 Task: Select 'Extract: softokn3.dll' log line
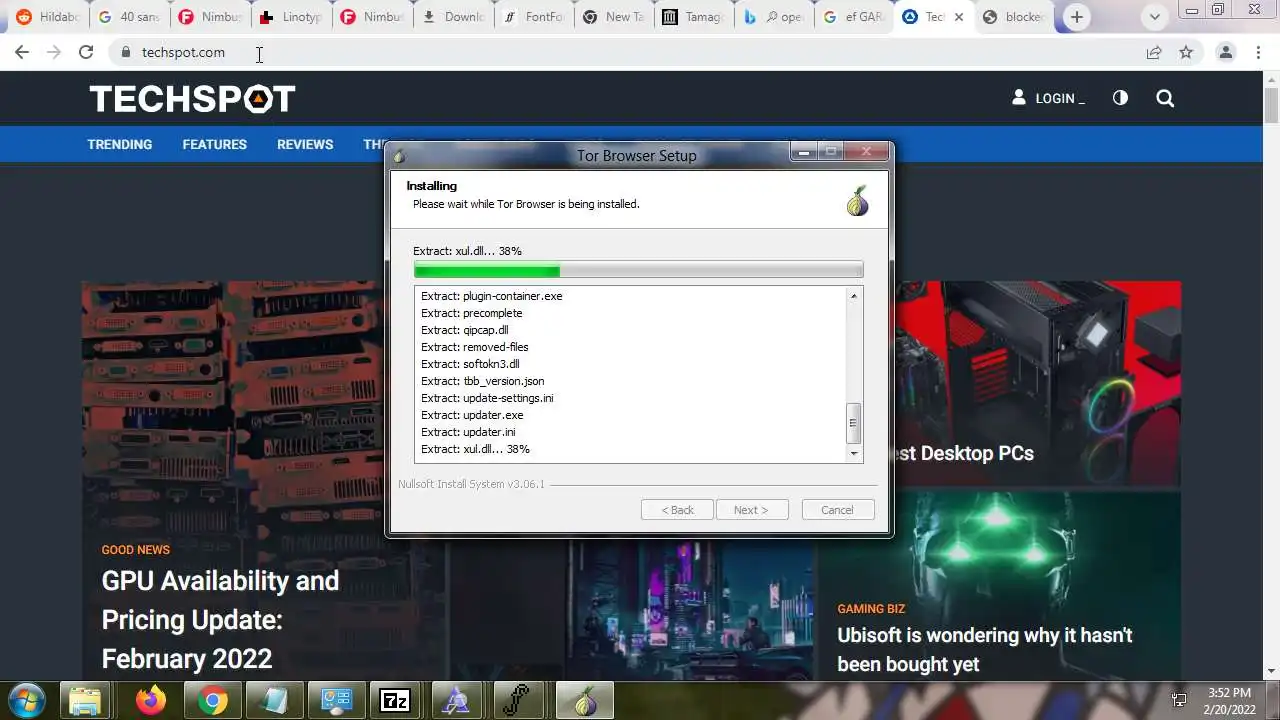click(470, 364)
